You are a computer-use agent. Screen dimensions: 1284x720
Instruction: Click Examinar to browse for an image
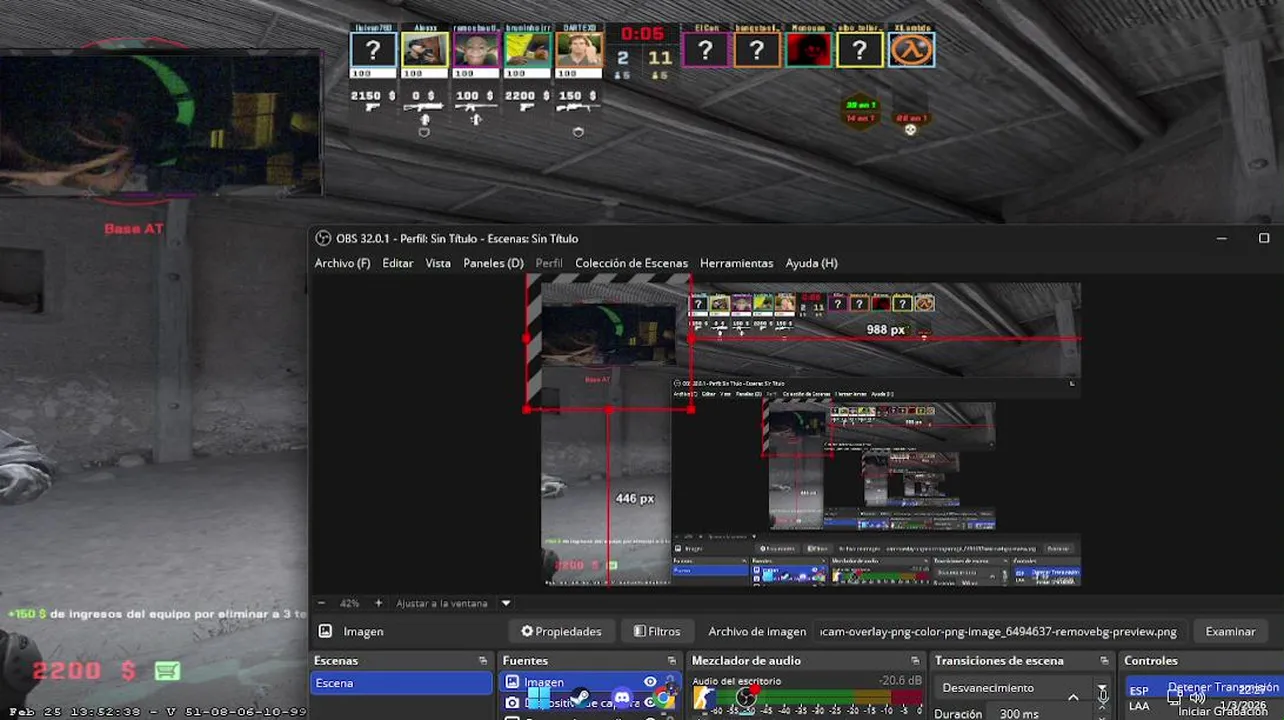[x=1230, y=631]
